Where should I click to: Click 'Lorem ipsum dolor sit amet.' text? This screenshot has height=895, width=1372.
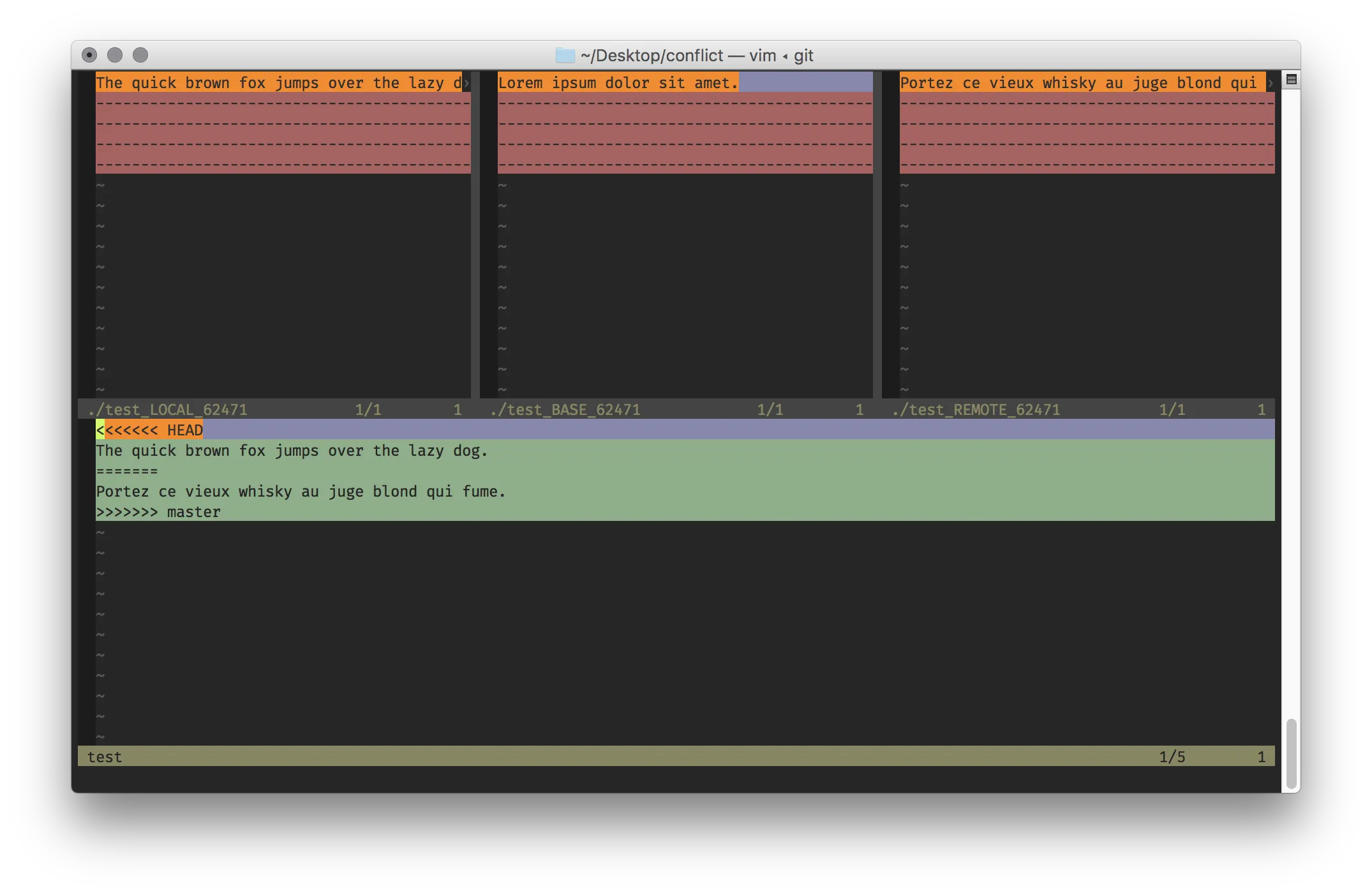[617, 83]
